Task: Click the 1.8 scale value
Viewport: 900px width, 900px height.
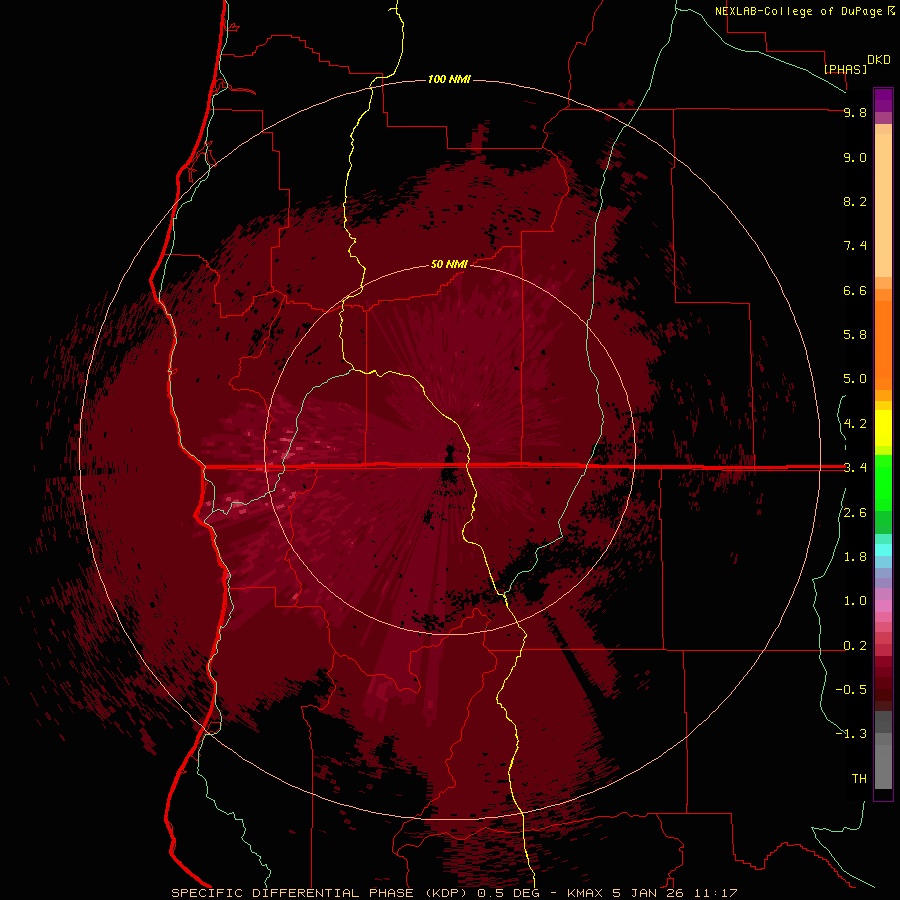Action: (855, 557)
